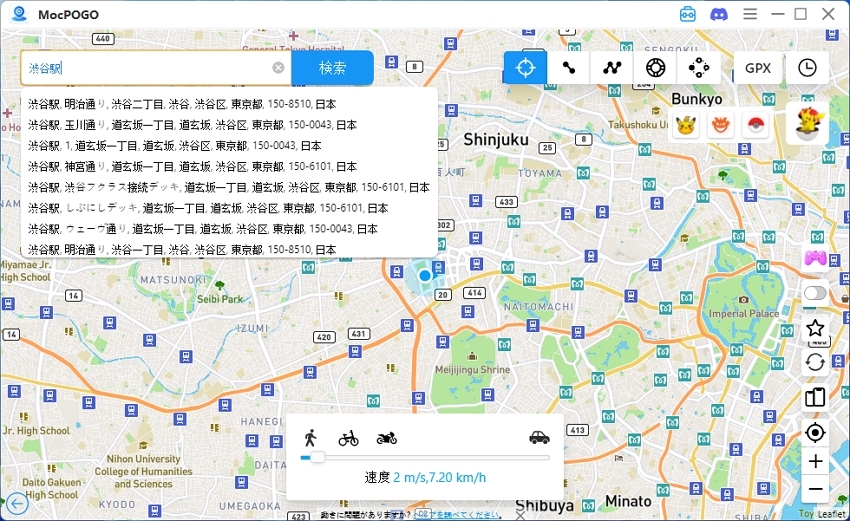Open the history clock icon
The image size is (850, 521).
coord(807,68)
